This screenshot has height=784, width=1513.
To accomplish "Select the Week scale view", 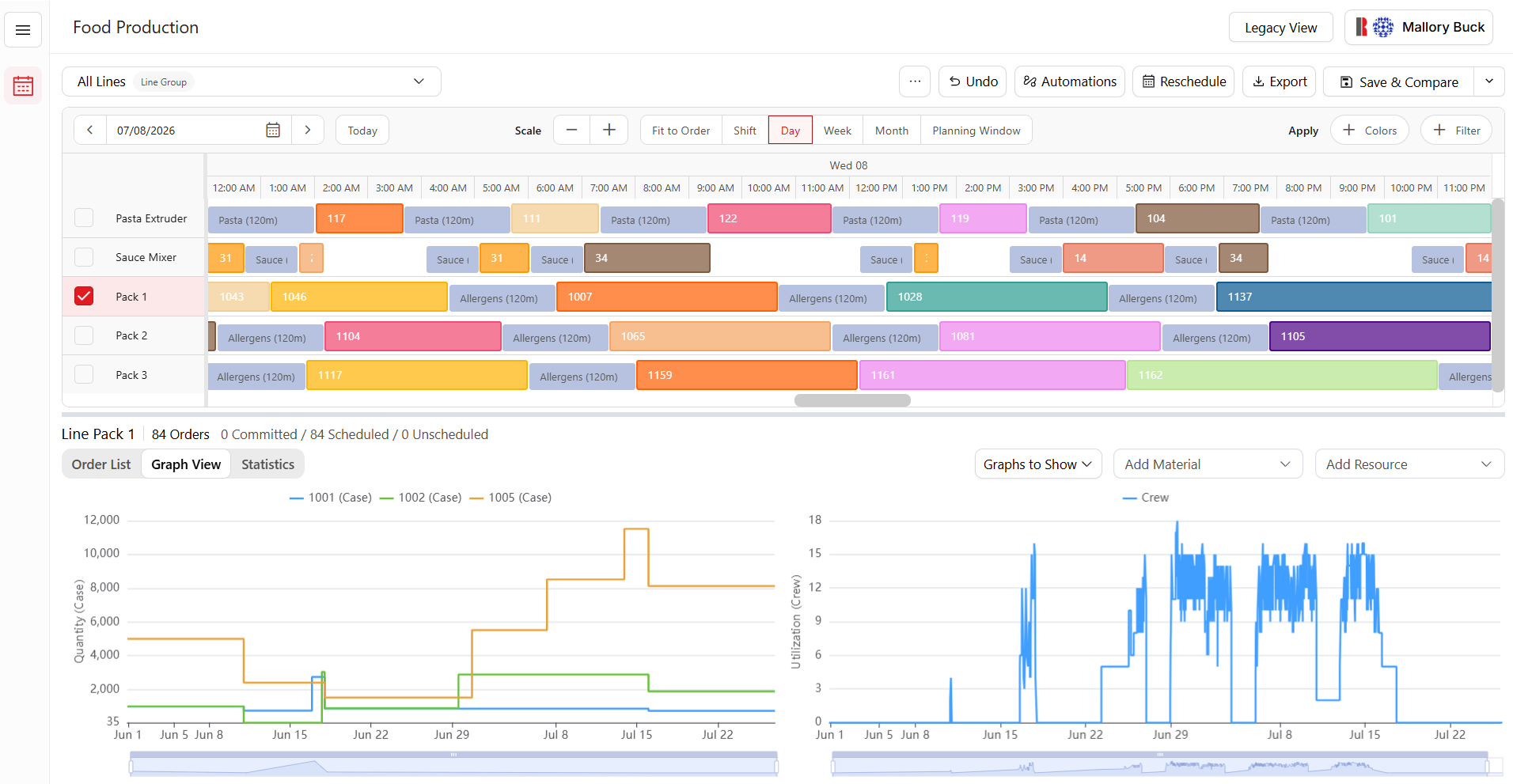I will click(837, 131).
